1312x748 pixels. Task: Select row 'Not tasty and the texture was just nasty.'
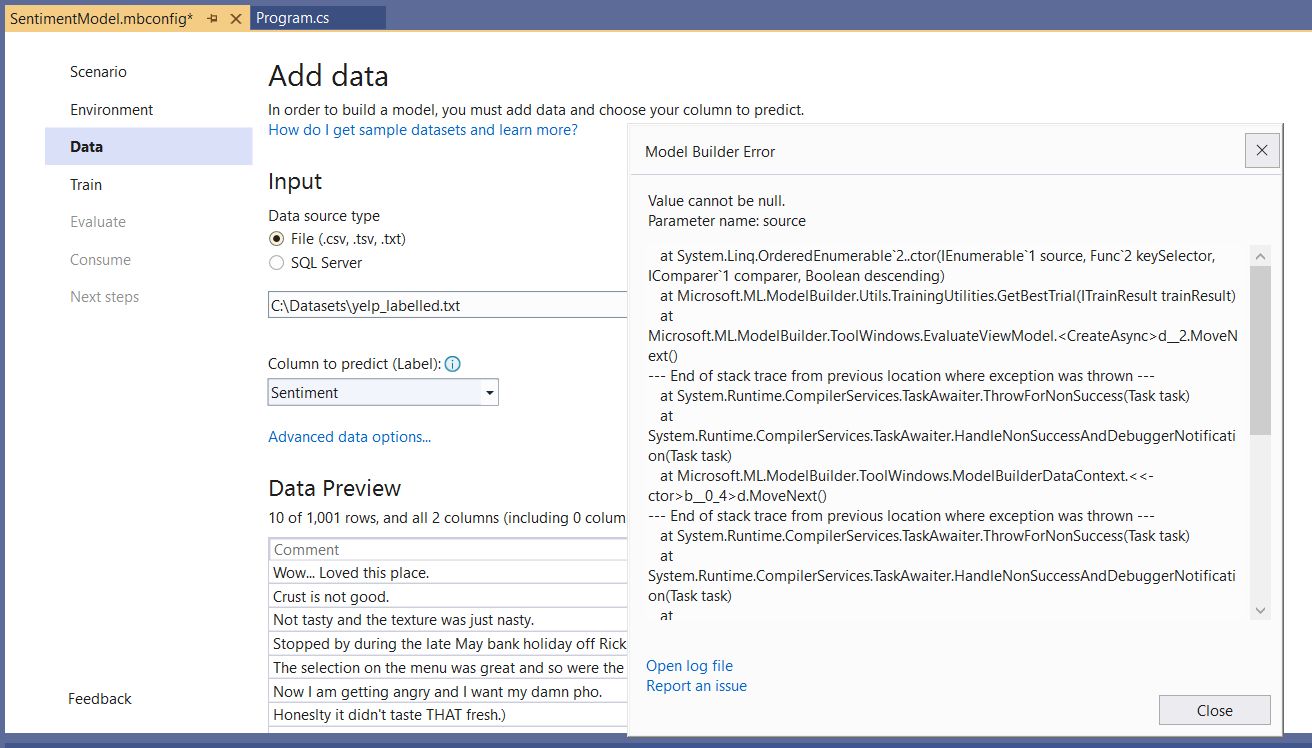tap(449, 620)
